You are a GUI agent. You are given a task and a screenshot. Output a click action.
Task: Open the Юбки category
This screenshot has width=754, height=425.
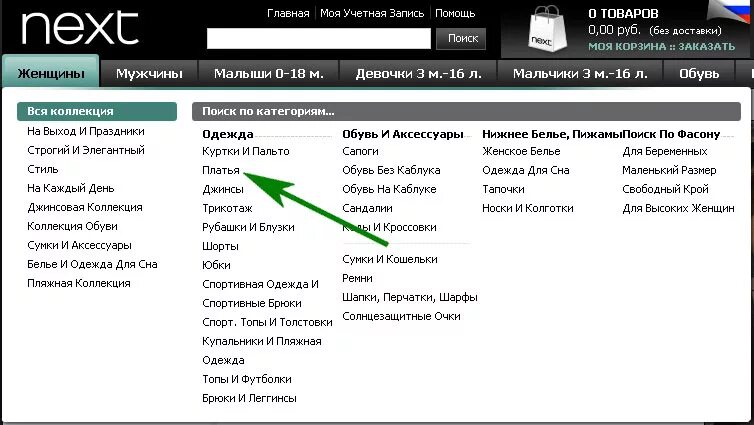(216, 265)
